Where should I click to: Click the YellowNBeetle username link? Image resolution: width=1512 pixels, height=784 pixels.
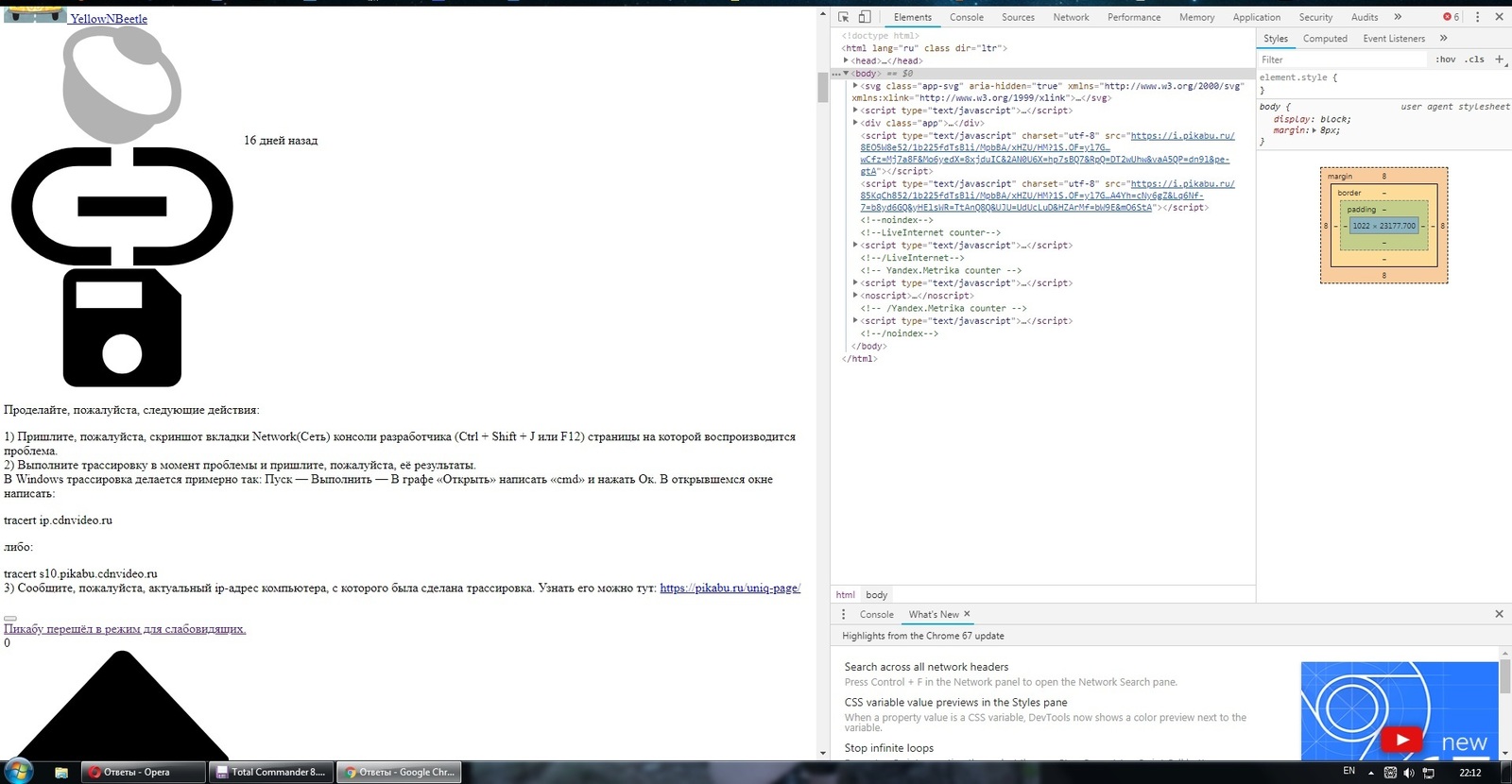(109, 19)
